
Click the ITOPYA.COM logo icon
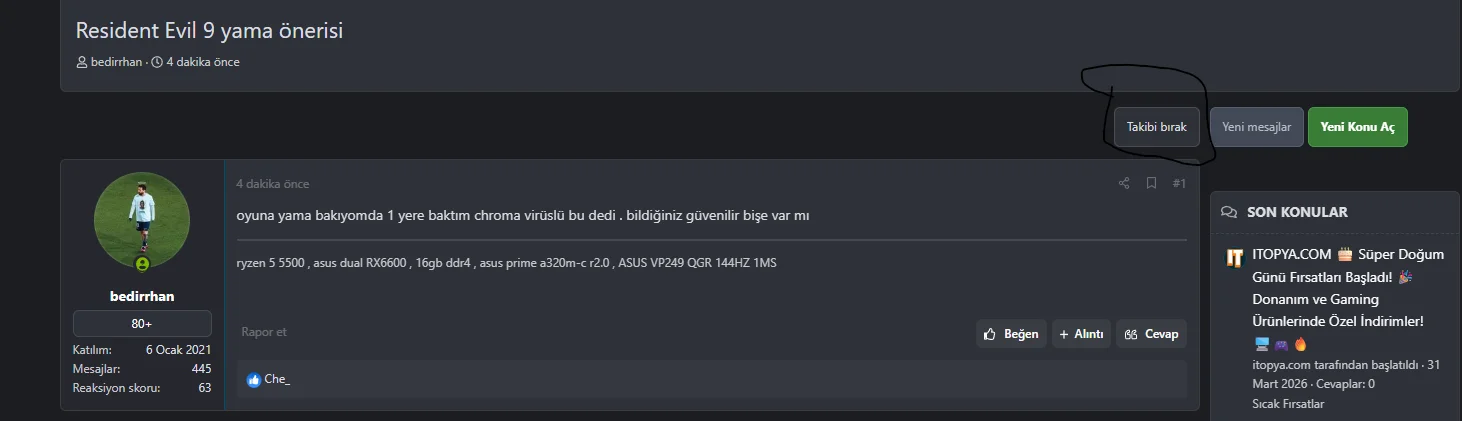coord(1234,258)
